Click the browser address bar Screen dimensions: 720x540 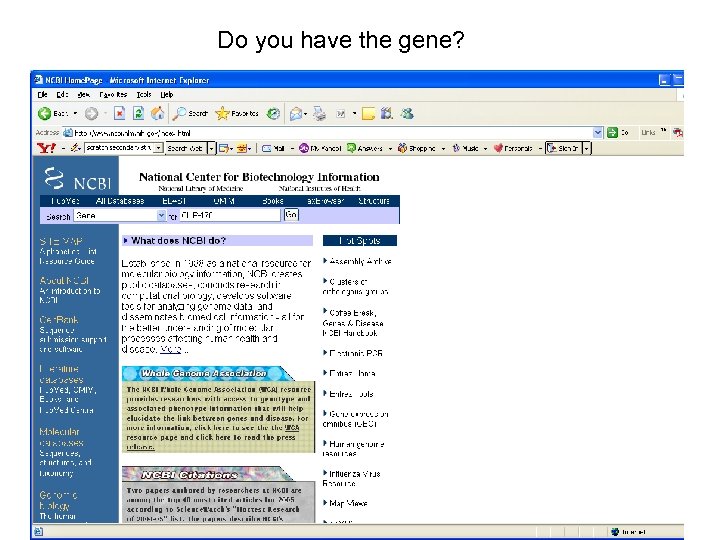point(332,133)
